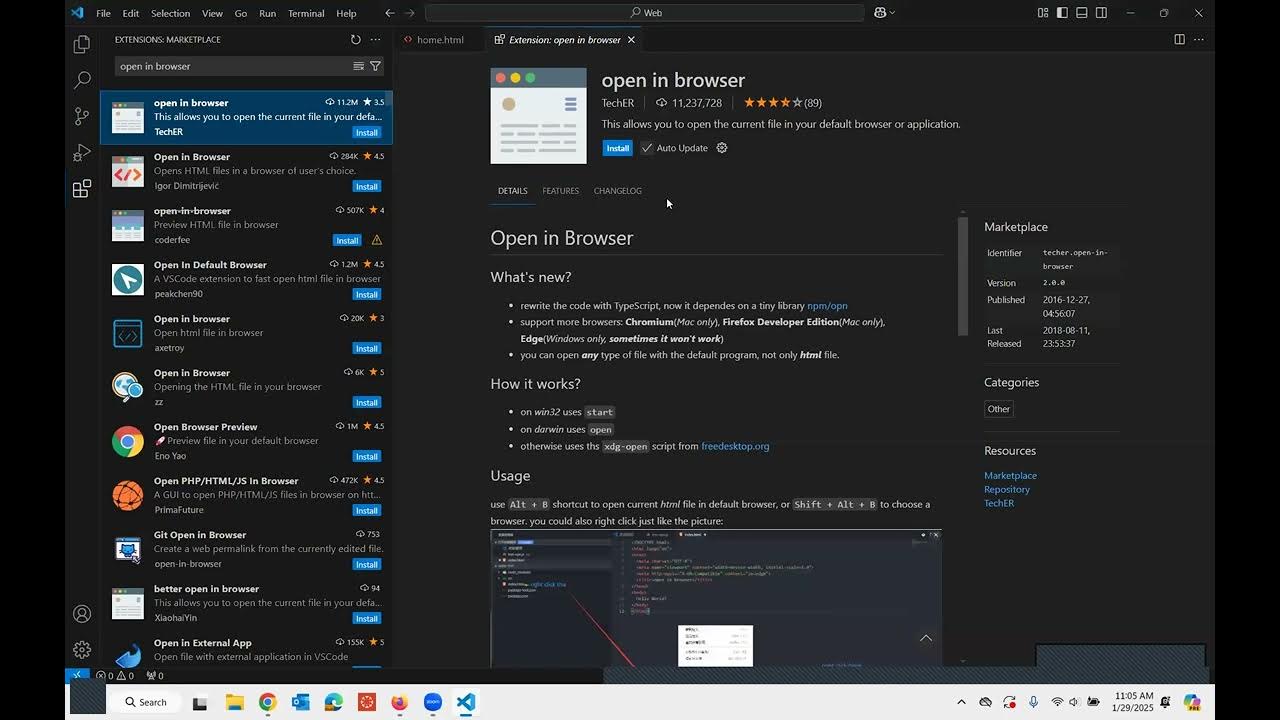The height and width of the screenshot is (720, 1280).
Task: Click the details page vertical scrollbar
Action: [963, 276]
